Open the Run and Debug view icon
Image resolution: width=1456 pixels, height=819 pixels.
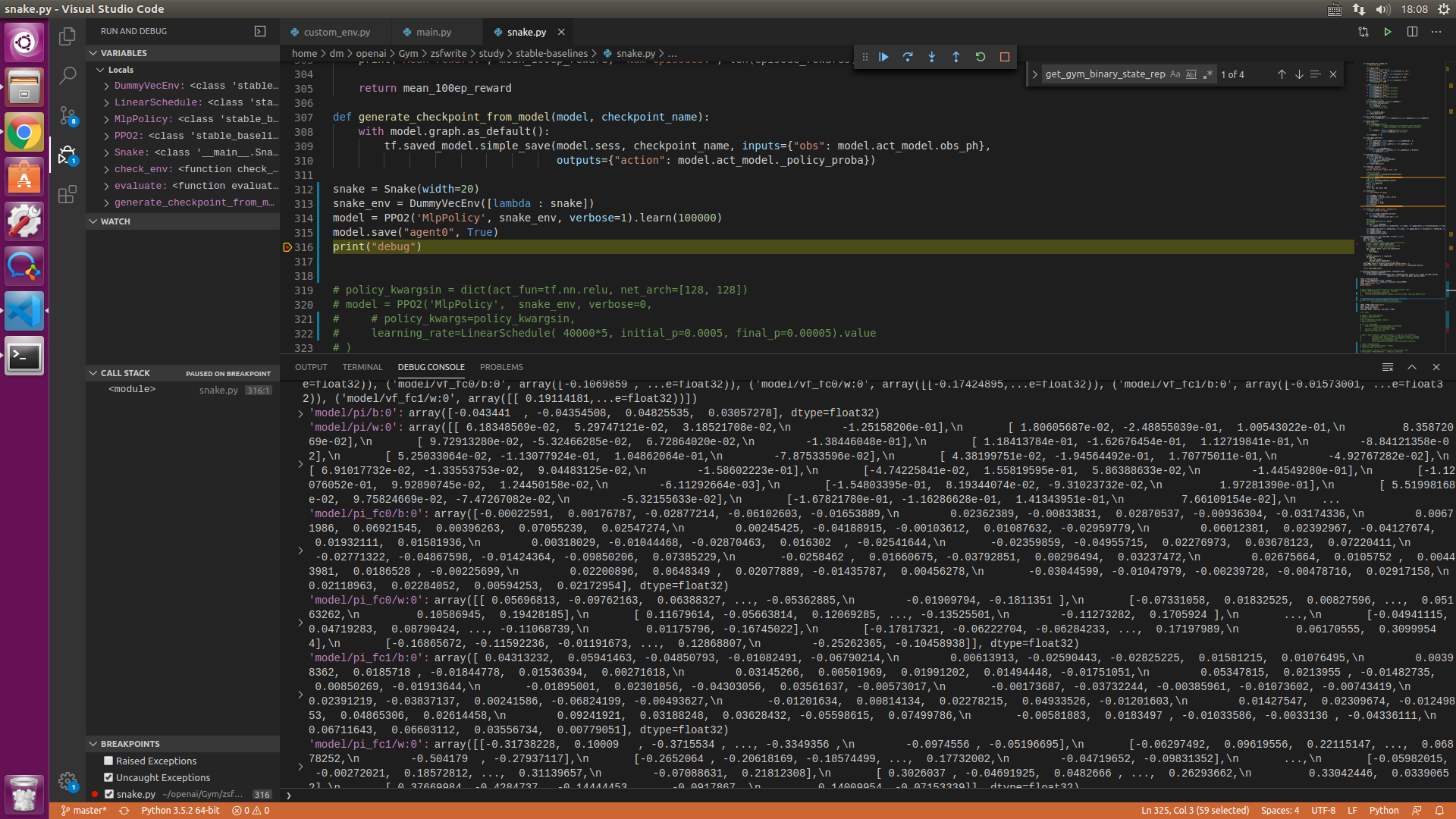pos(67,155)
